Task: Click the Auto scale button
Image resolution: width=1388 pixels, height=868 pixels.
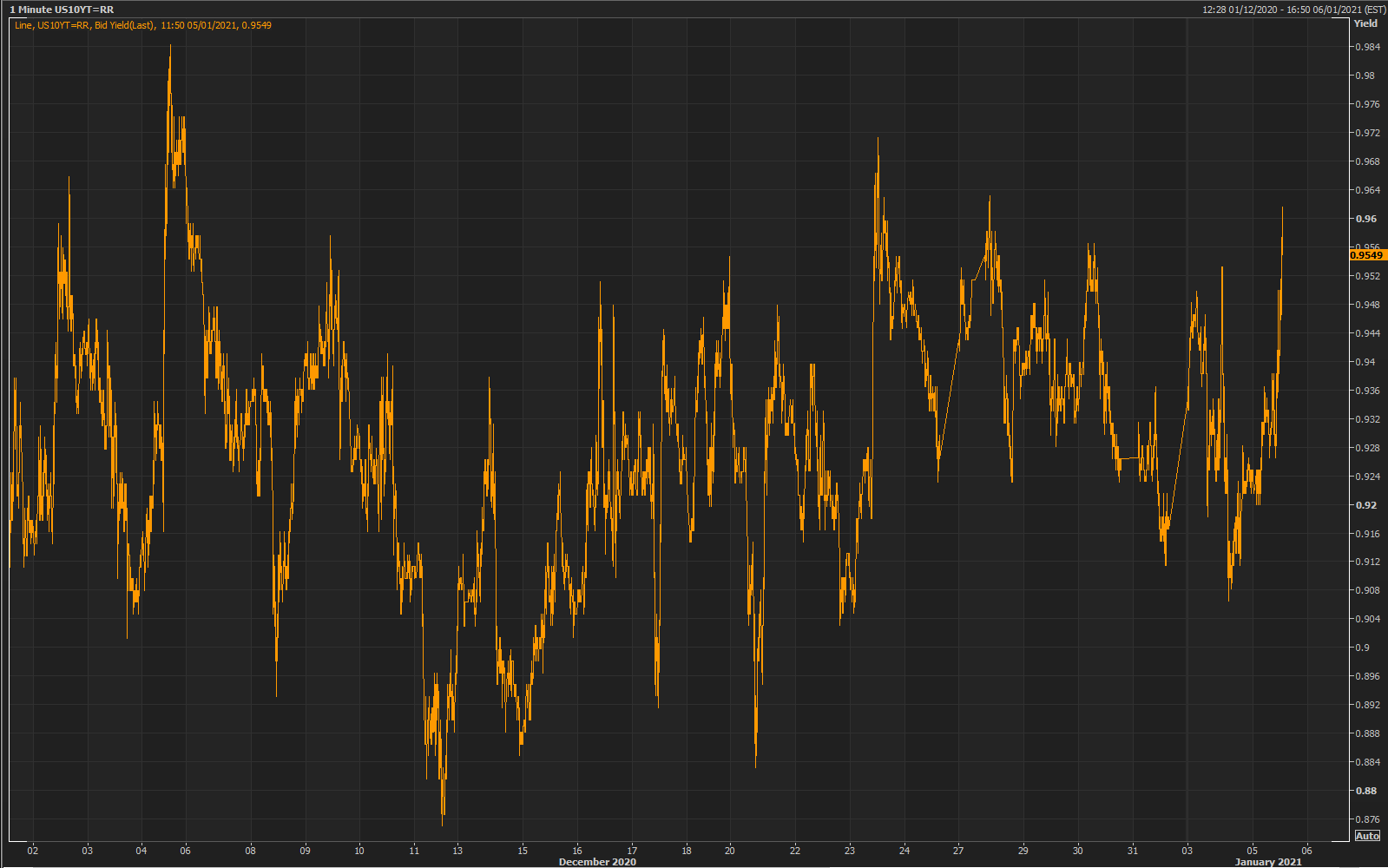Action: 1366,836
